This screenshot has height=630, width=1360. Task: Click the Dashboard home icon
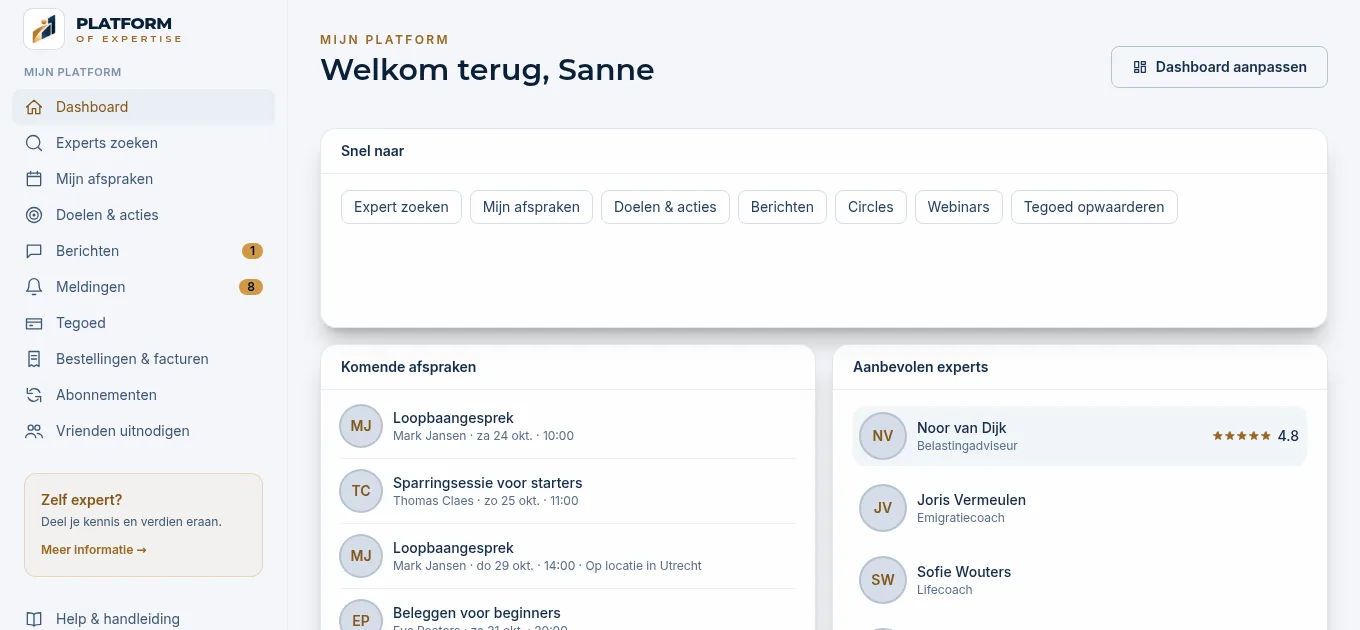tap(34, 107)
